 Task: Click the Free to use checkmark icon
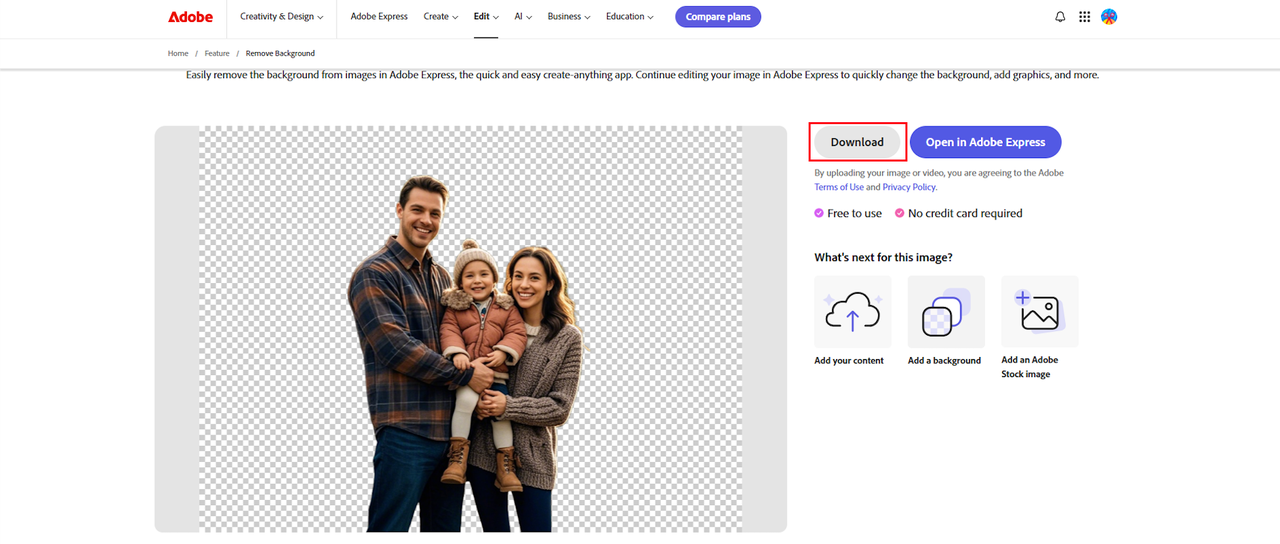pos(819,213)
